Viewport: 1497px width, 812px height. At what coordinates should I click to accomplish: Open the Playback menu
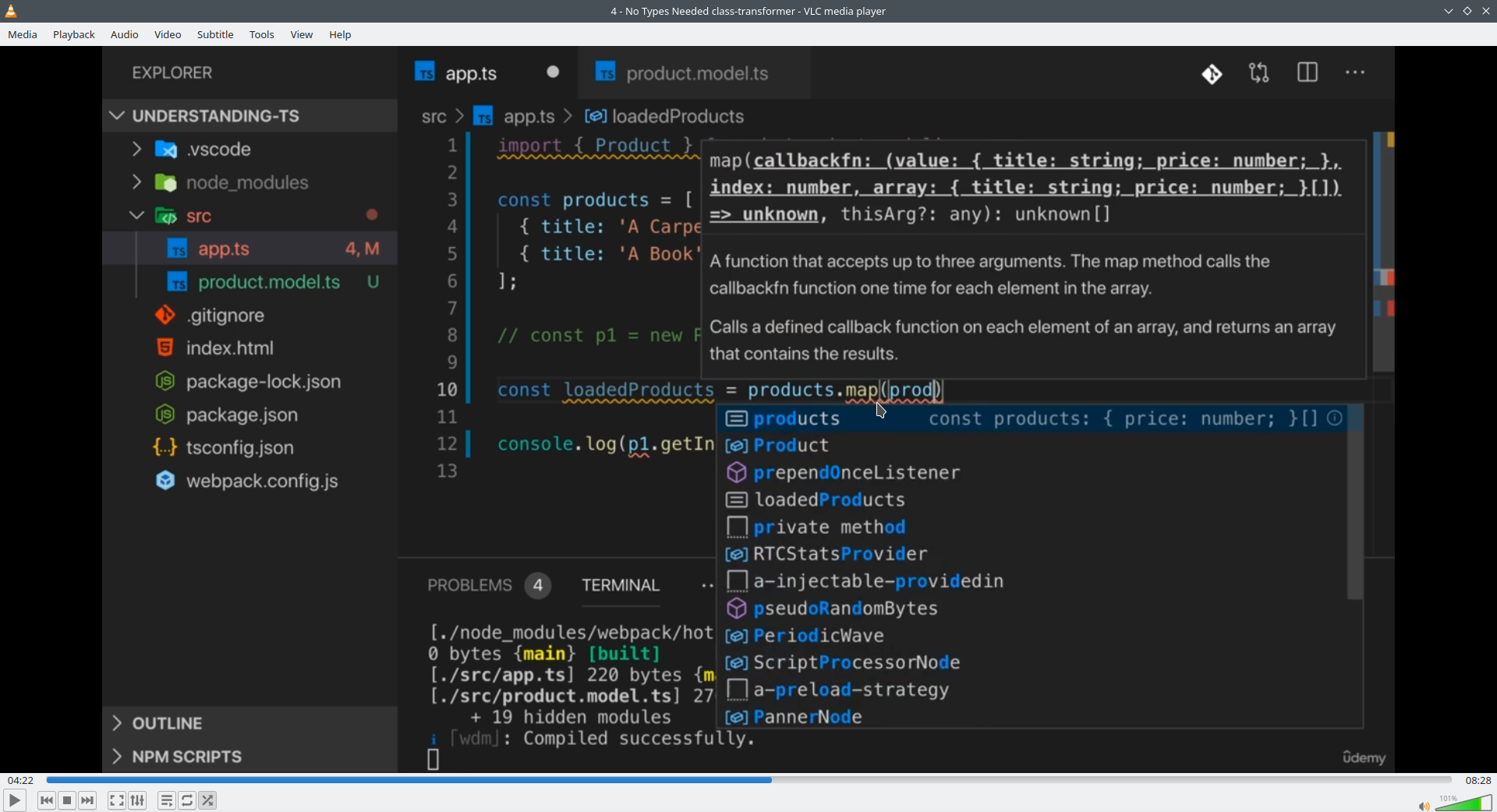(74, 35)
